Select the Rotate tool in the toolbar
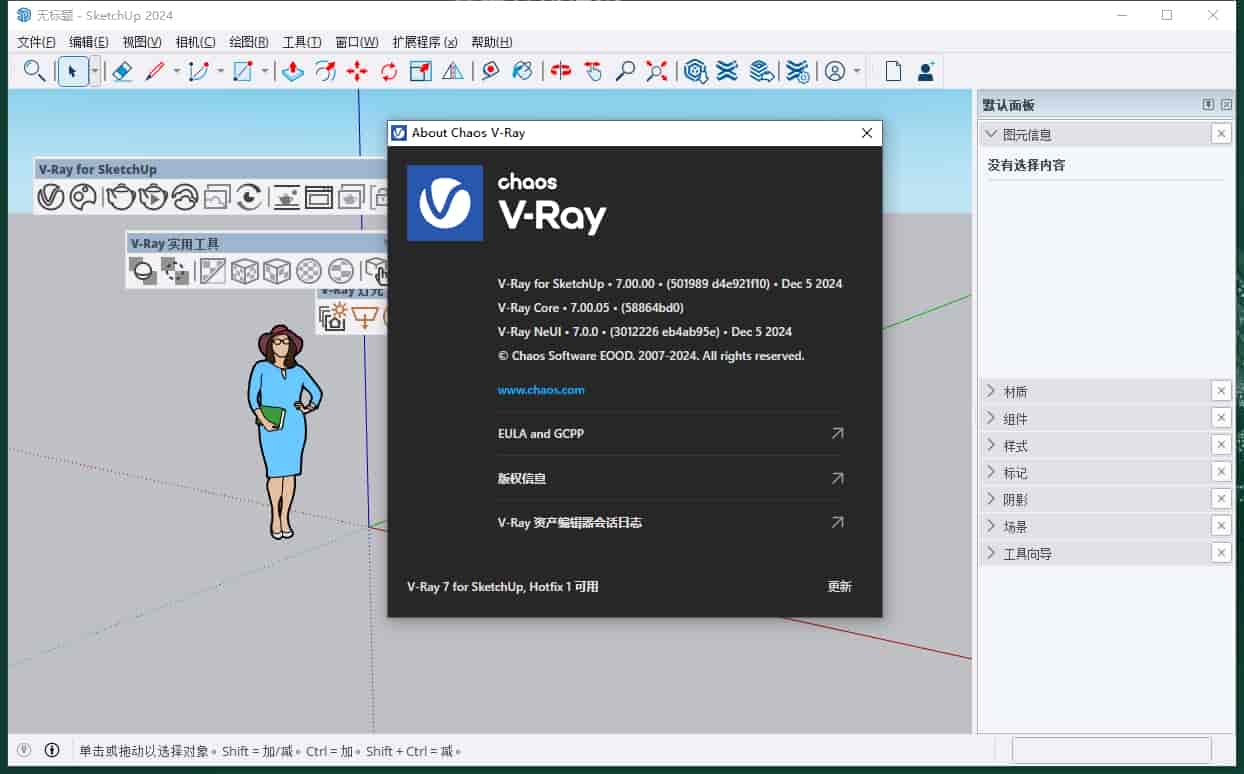 [388, 71]
